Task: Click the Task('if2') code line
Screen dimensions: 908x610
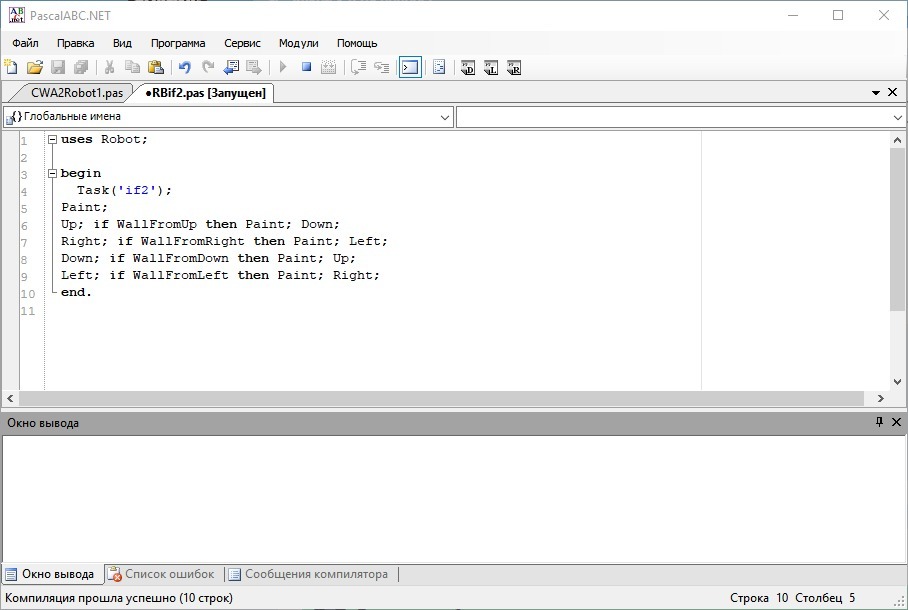Action: [125, 190]
